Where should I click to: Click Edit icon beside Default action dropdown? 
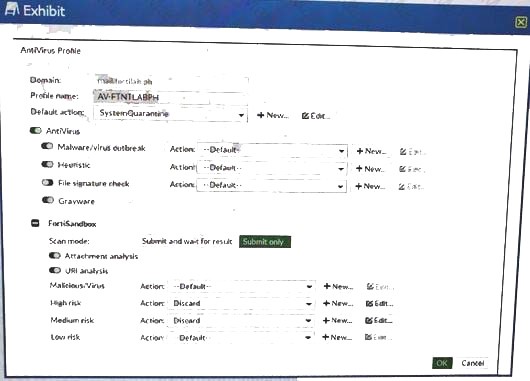[x=316, y=116]
